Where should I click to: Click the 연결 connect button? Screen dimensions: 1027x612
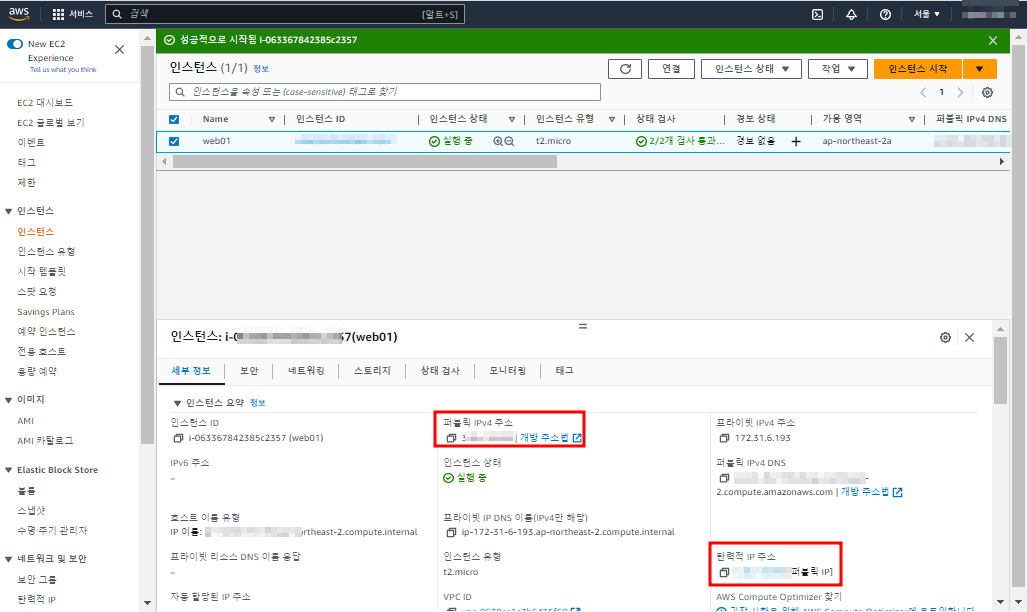pos(671,69)
